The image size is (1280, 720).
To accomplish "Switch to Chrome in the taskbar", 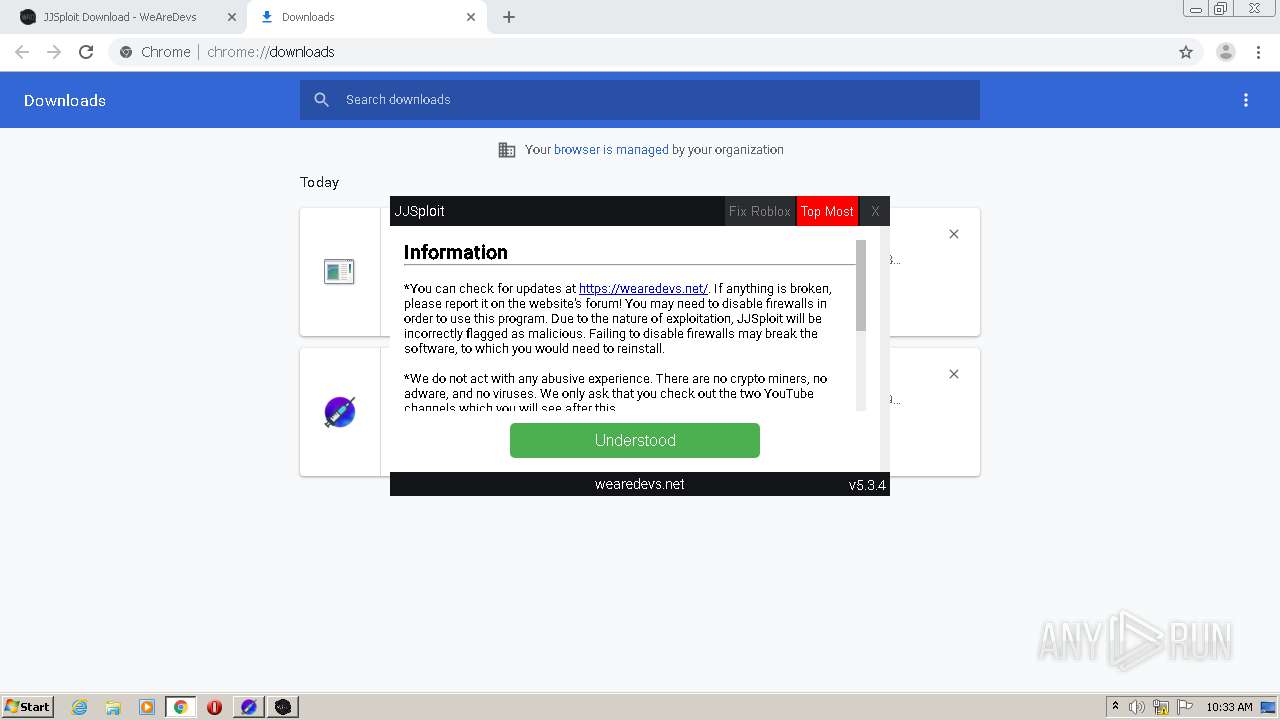I will click(x=181, y=707).
